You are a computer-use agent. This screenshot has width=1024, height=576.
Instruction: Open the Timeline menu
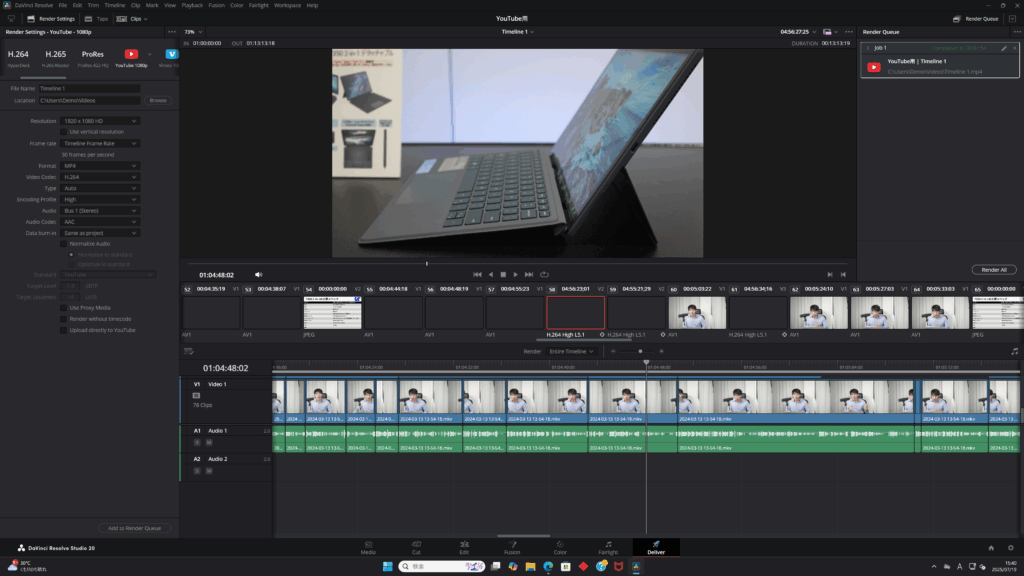point(114,5)
